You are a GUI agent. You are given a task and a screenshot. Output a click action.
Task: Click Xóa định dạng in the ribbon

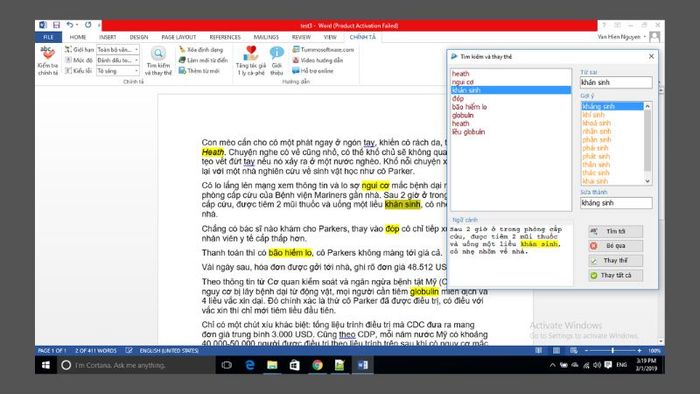pos(200,50)
